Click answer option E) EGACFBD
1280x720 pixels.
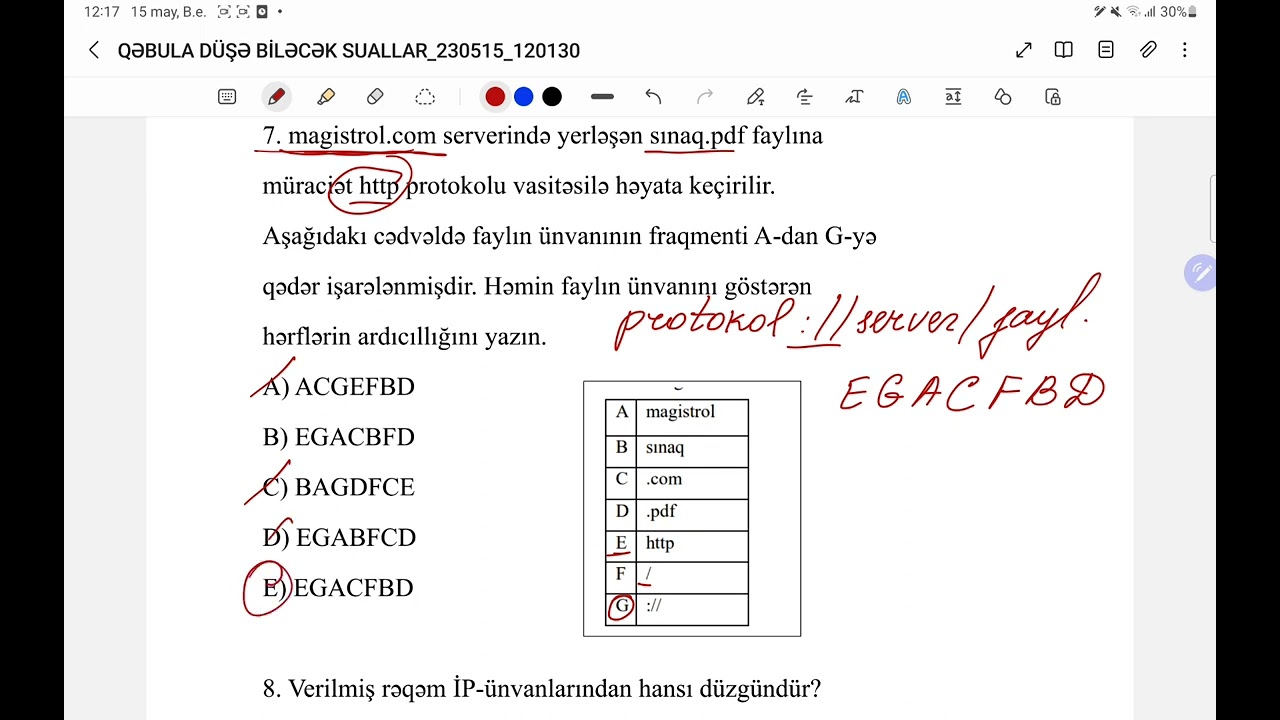pos(338,588)
